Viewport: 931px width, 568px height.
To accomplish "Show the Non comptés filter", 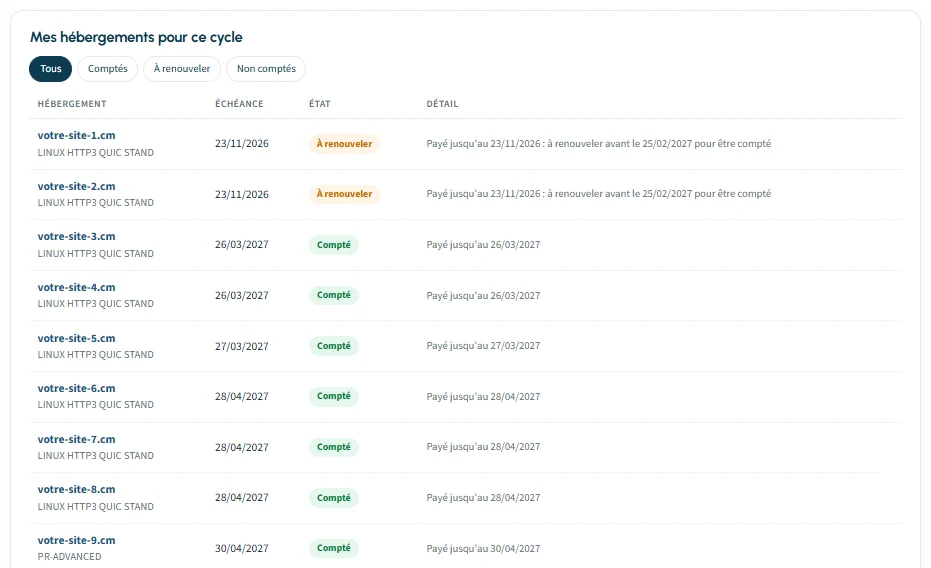I will (266, 69).
